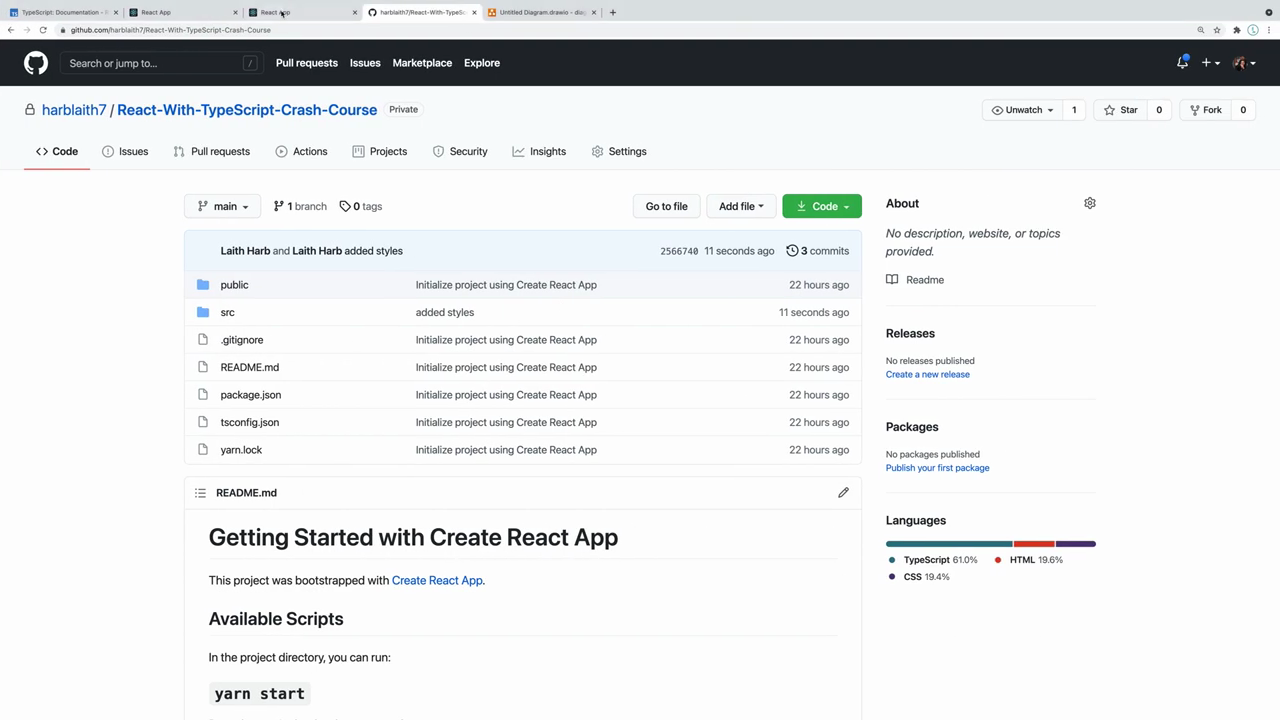Switch to the Issues repository tab
Image resolution: width=1280 pixels, height=720 pixels.
click(125, 151)
